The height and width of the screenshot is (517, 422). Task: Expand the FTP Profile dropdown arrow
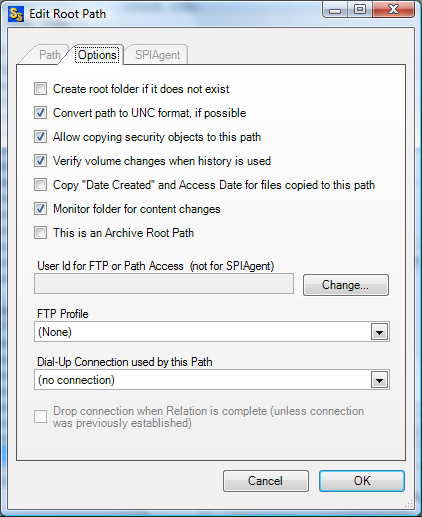pyautogui.click(x=379, y=332)
